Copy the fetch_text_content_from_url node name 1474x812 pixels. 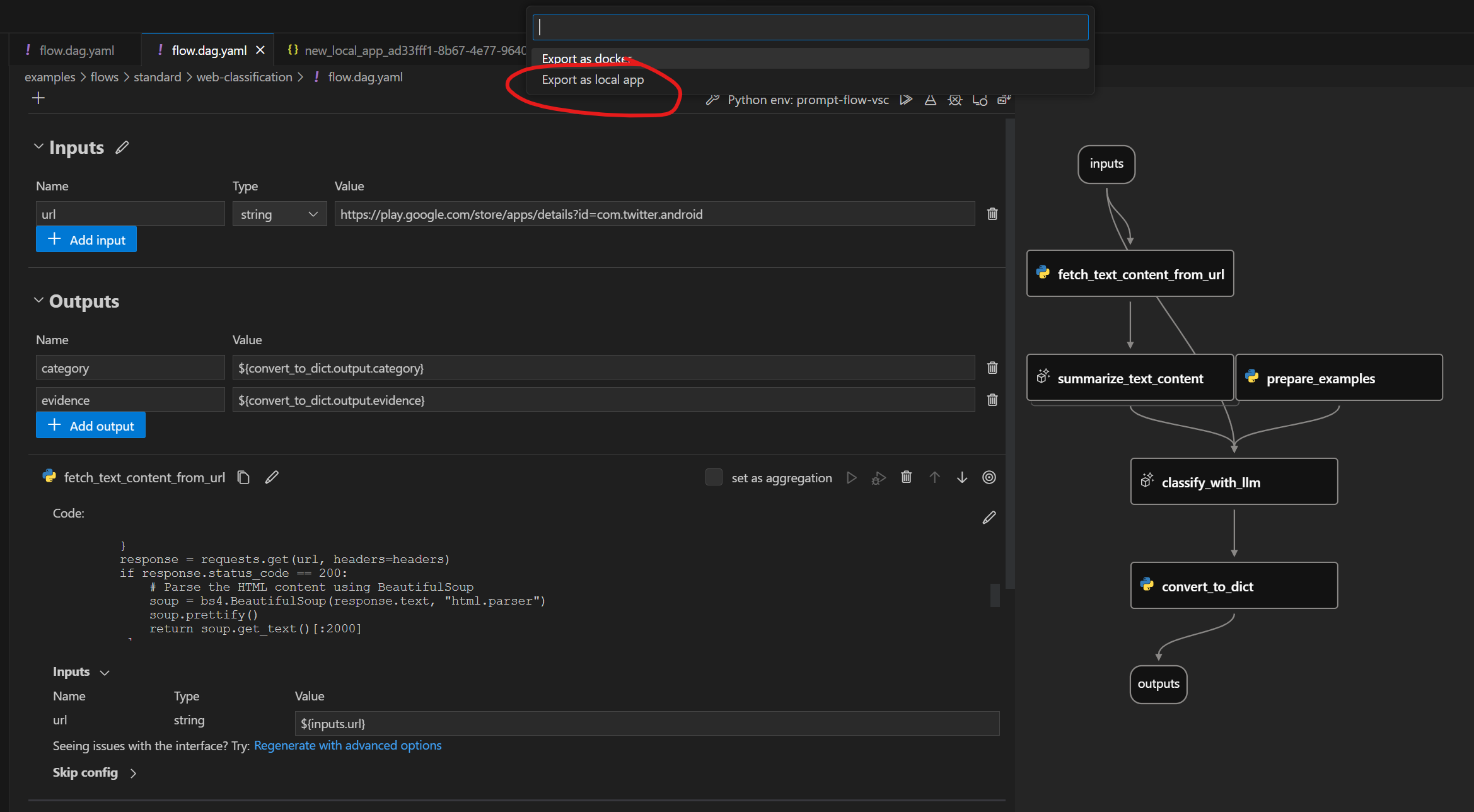[x=243, y=477]
